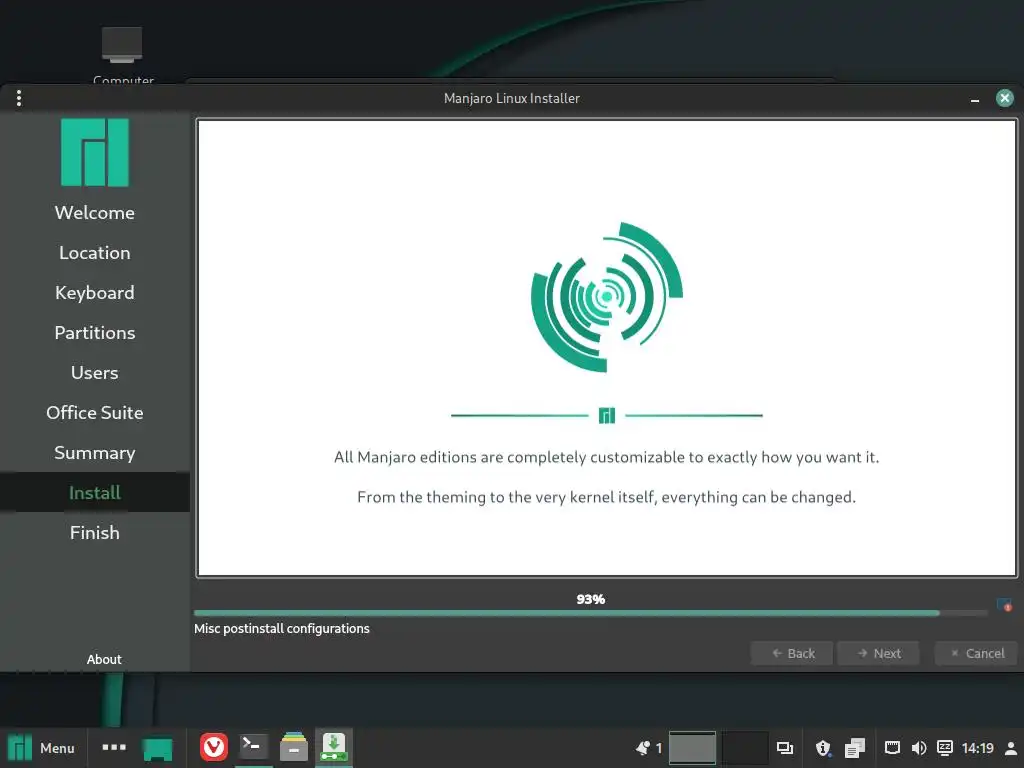
Task: Select the Install step in the sidebar
Action: pyautogui.click(x=95, y=492)
